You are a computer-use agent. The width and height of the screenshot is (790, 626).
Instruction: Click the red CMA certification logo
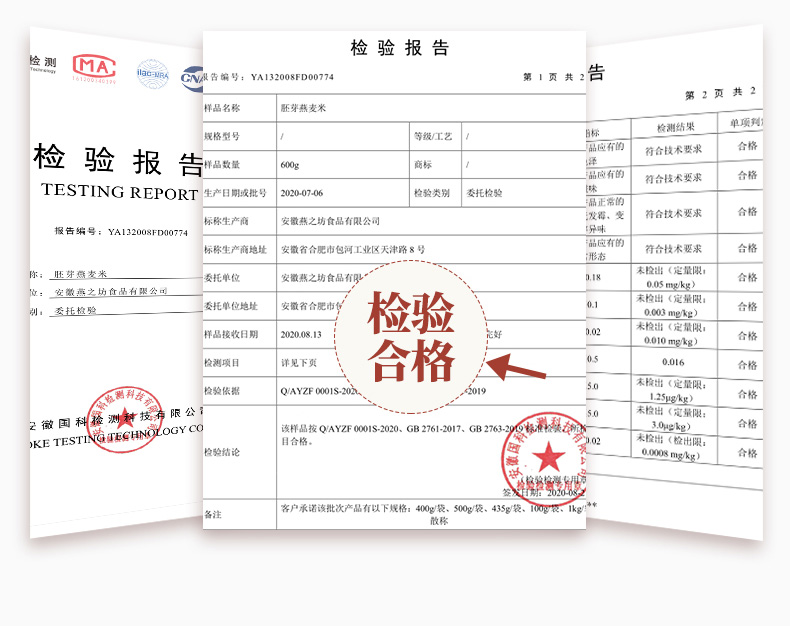coord(94,69)
